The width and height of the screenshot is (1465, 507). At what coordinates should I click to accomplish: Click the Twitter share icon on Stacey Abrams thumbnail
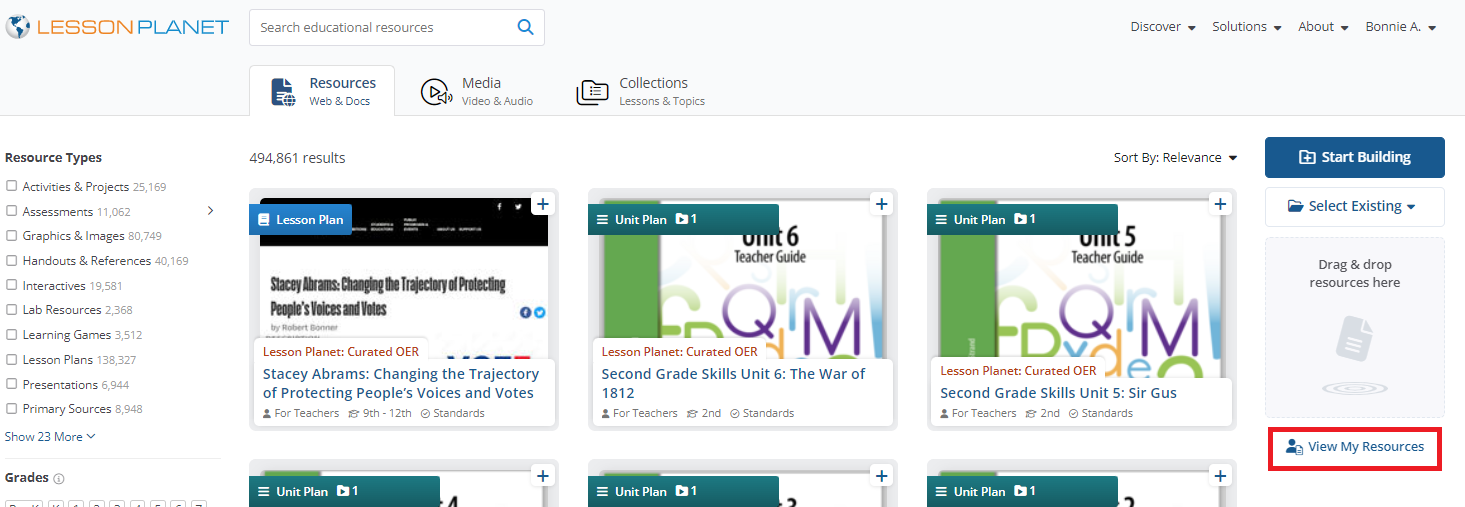pyautogui.click(x=540, y=312)
